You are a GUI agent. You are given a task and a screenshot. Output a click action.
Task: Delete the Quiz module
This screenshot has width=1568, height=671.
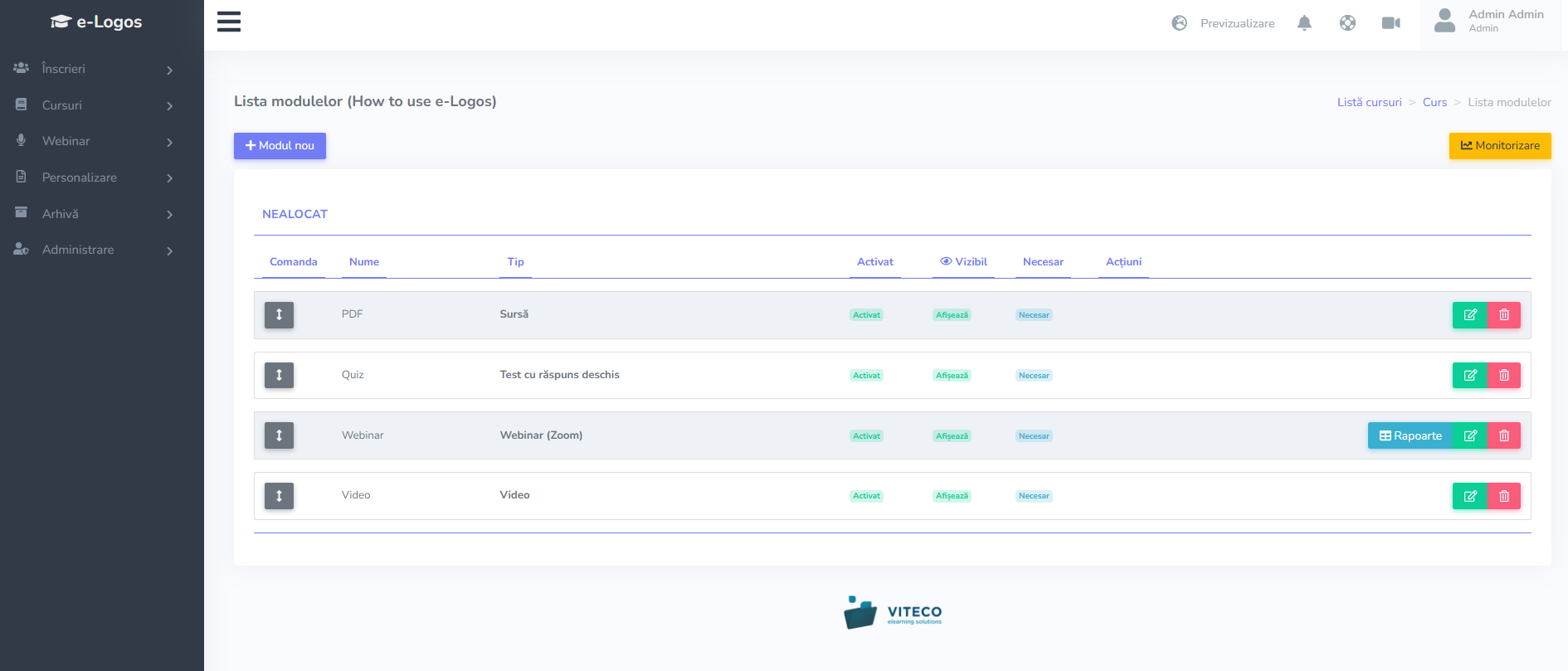click(x=1504, y=376)
